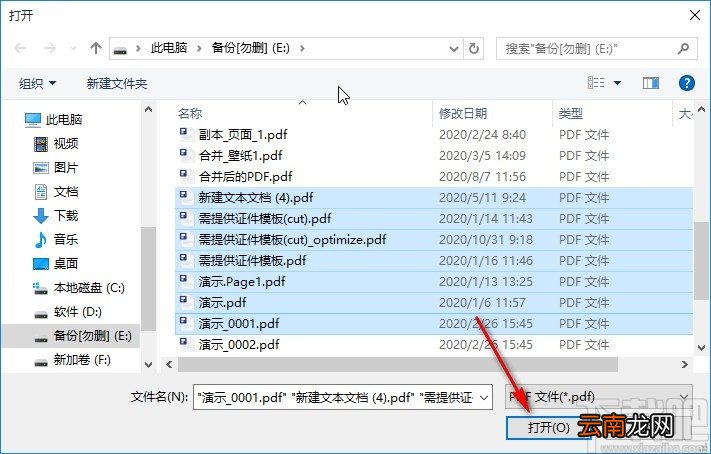Toggle the preview pane
This screenshot has height=454, width=711.
[651, 83]
